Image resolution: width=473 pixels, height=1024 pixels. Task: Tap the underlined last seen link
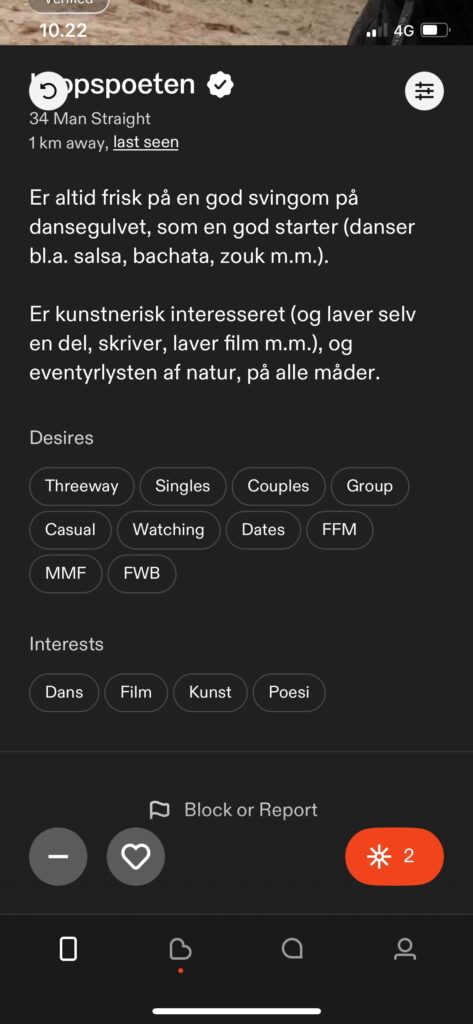[x=146, y=142]
